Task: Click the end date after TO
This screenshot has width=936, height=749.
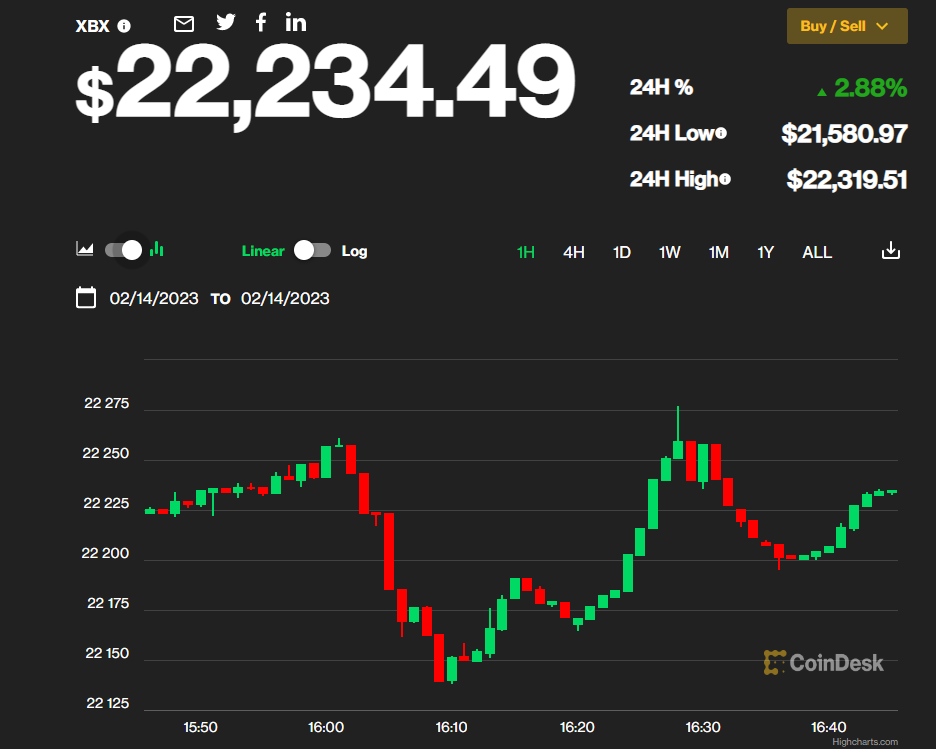Action: [x=285, y=298]
